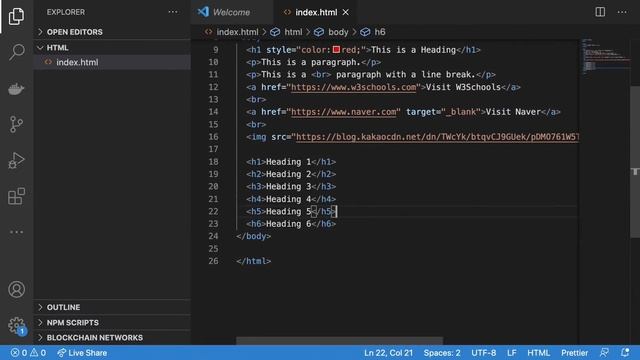Open Explorer panel more actions ellipsis
Viewport: 640px width, 360px height.
173,12
